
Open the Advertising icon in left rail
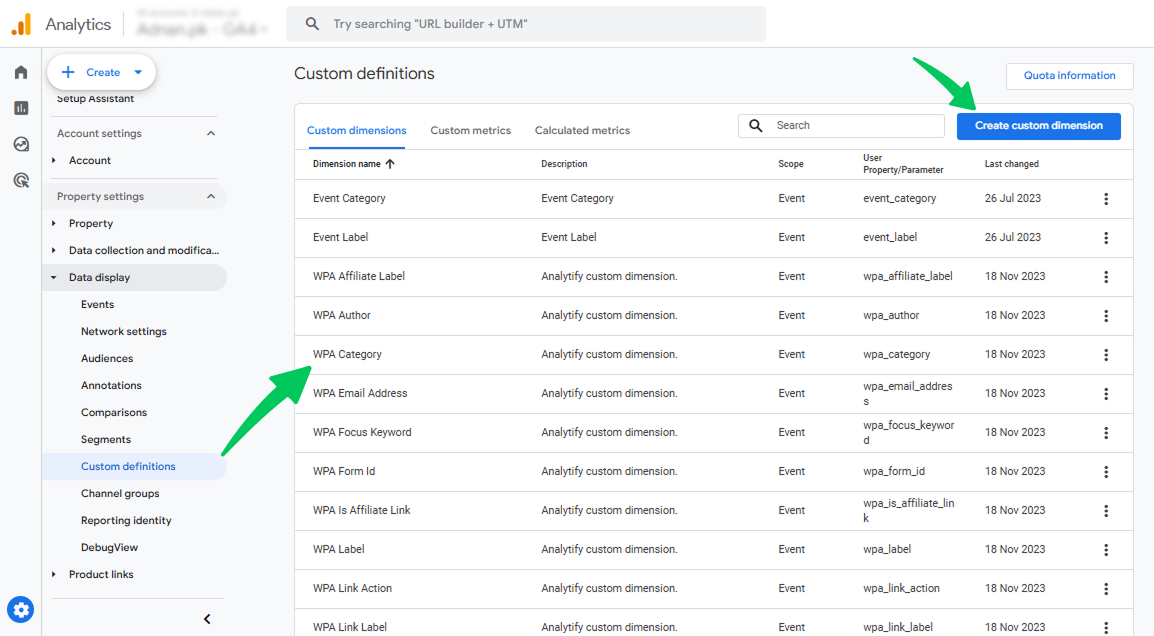tap(21, 180)
